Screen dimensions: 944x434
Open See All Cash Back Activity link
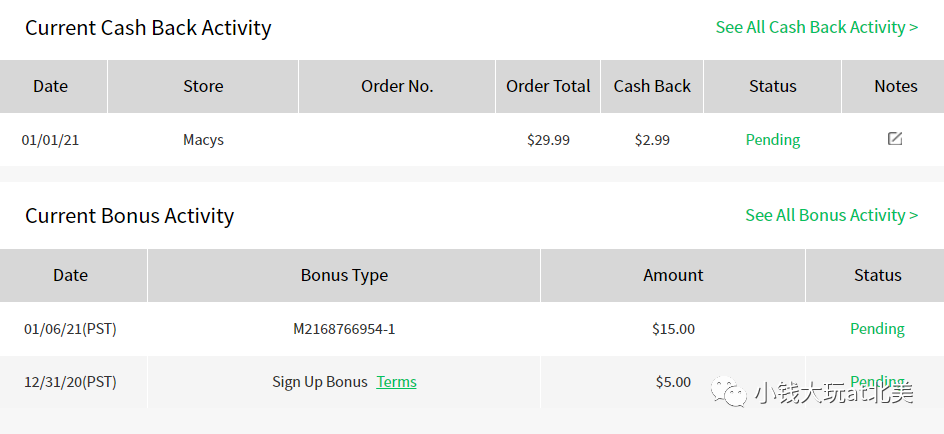[x=816, y=27]
